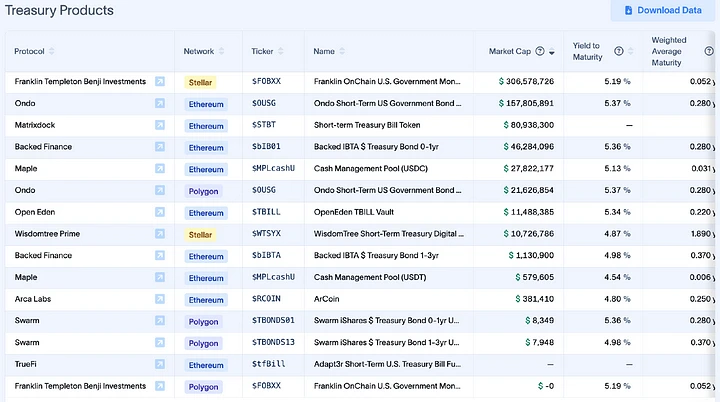Toggle sorting on the Network column arrows
Image resolution: width=720 pixels, height=402 pixels.
[x=223, y=51]
